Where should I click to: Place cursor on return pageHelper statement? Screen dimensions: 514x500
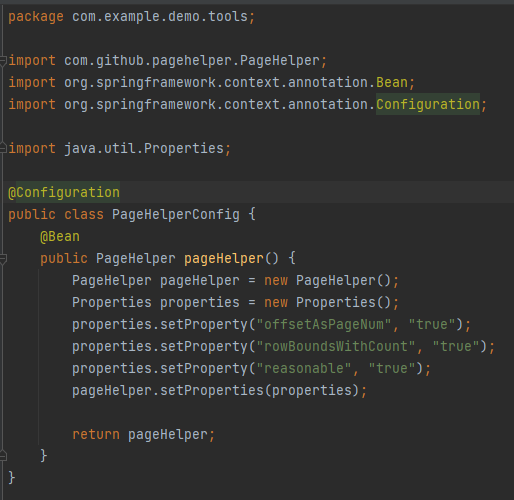tap(144, 434)
